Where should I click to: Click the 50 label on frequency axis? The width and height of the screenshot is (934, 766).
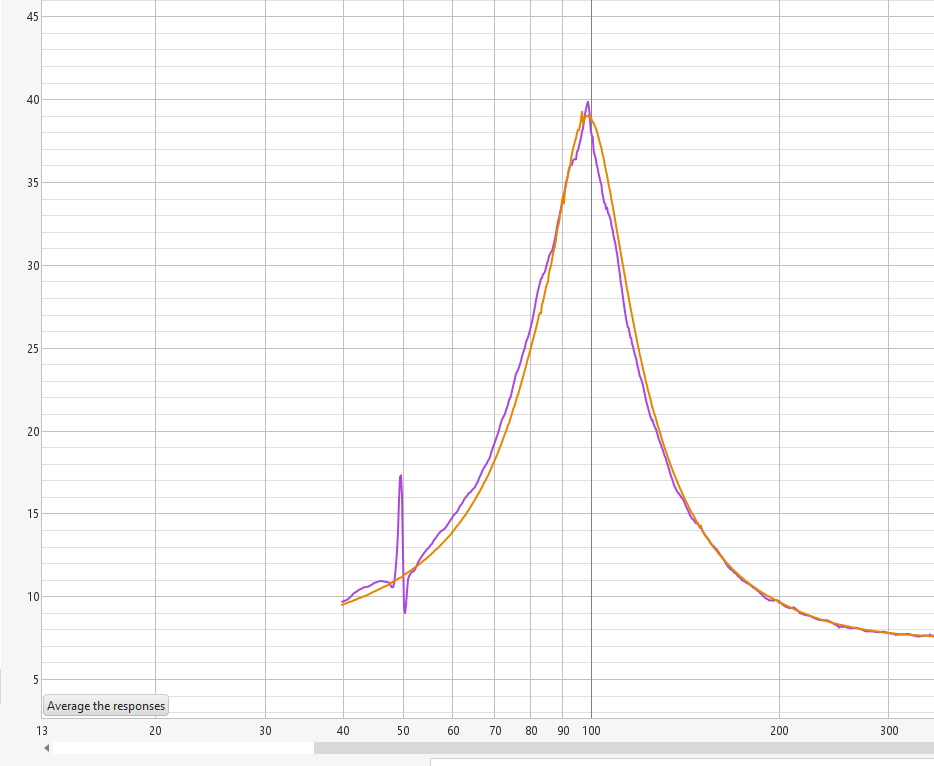(x=403, y=731)
